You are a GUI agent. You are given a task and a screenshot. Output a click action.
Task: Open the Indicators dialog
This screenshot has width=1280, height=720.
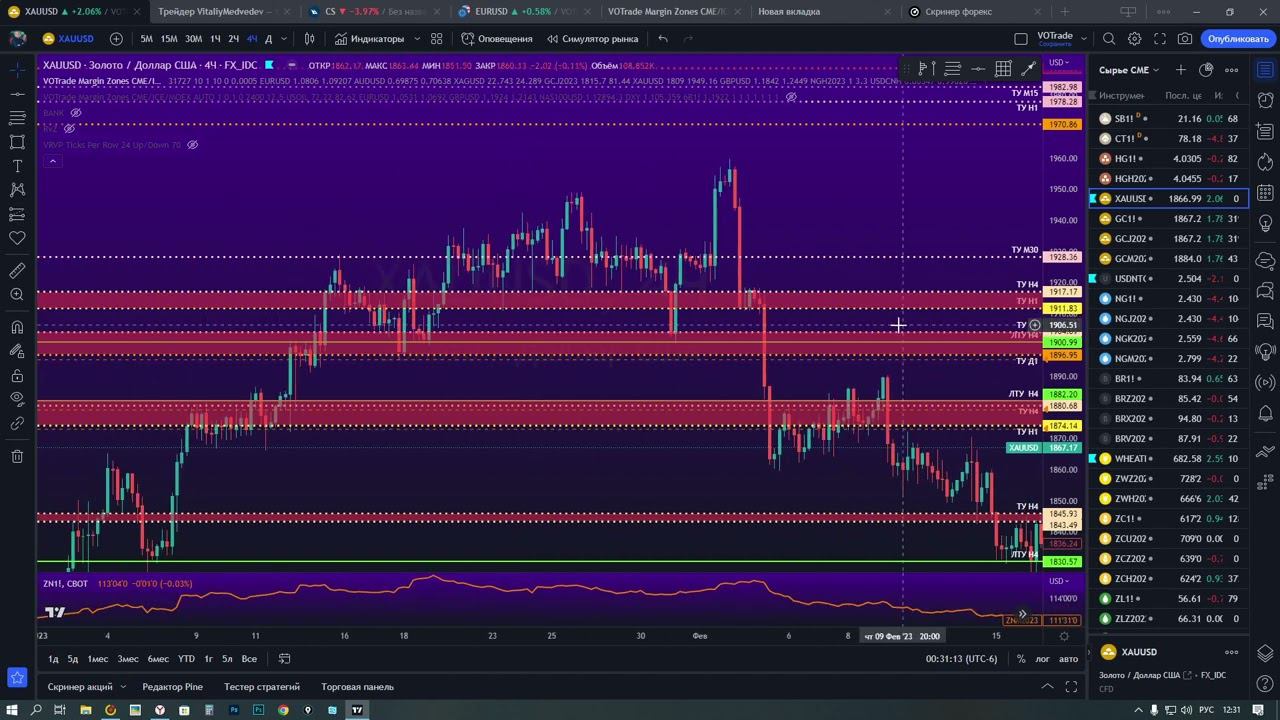click(x=370, y=39)
